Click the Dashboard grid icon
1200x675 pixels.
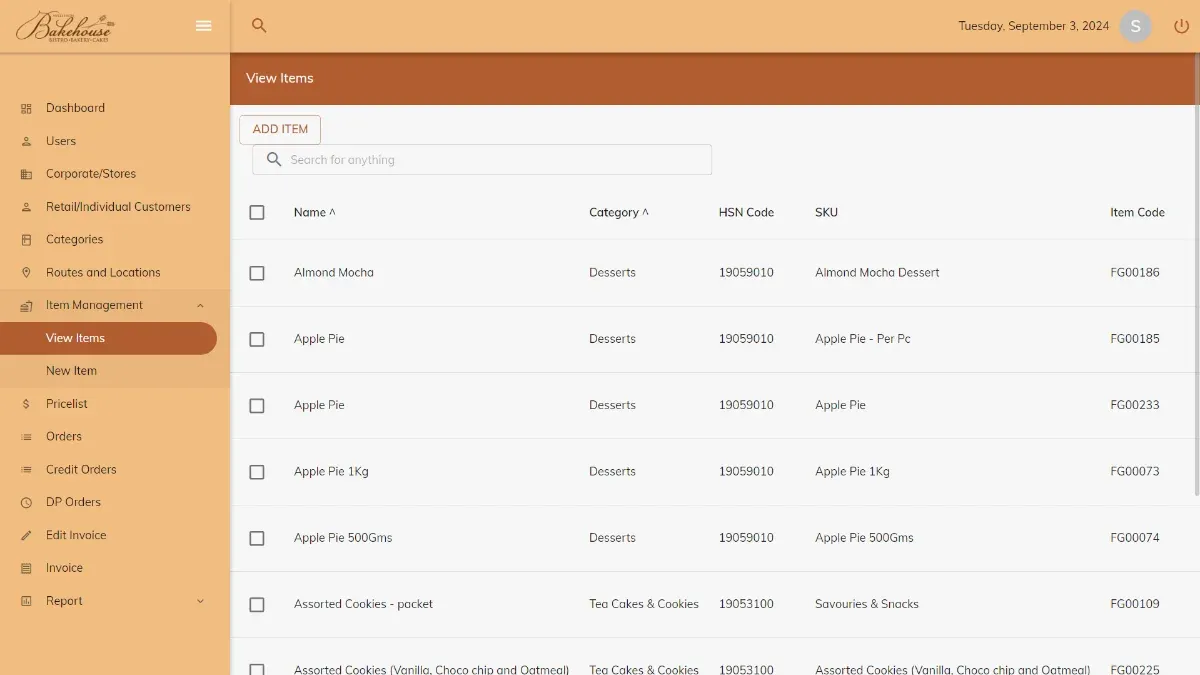26,108
